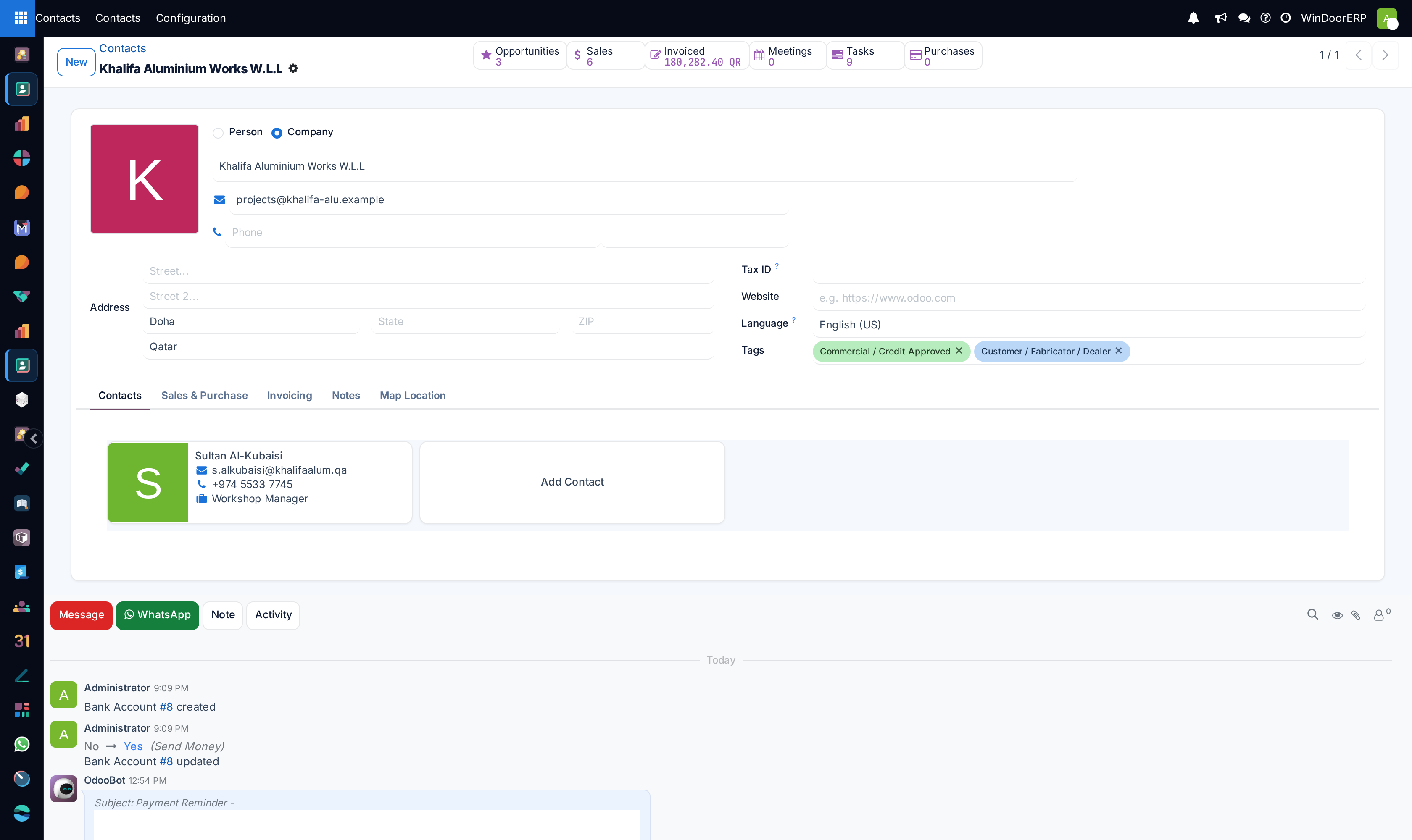Viewport: 1412px width, 840px height.
Task: Open the checkmark project app in sidebar
Action: 21,469
